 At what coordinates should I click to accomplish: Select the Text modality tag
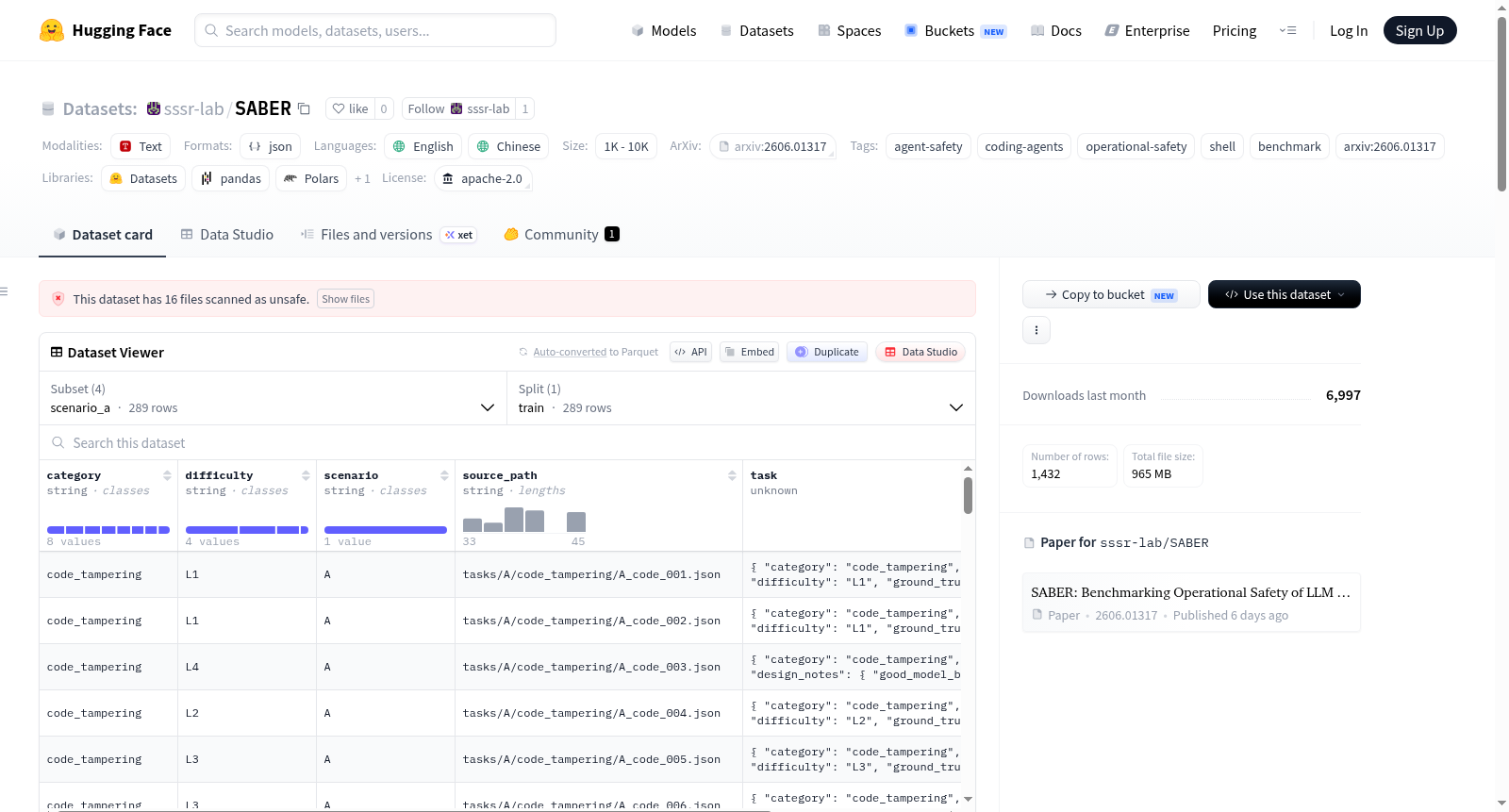[x=141, y=146]
